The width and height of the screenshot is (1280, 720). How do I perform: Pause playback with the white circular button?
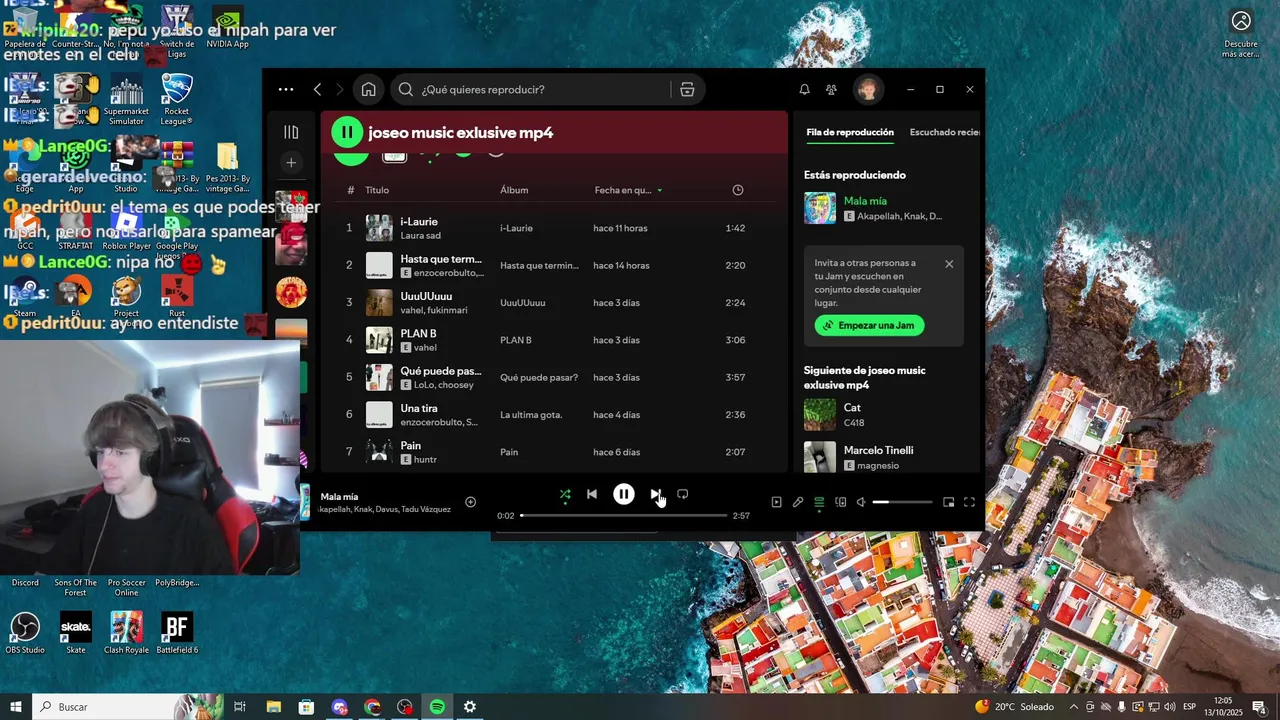pos(624,494)
